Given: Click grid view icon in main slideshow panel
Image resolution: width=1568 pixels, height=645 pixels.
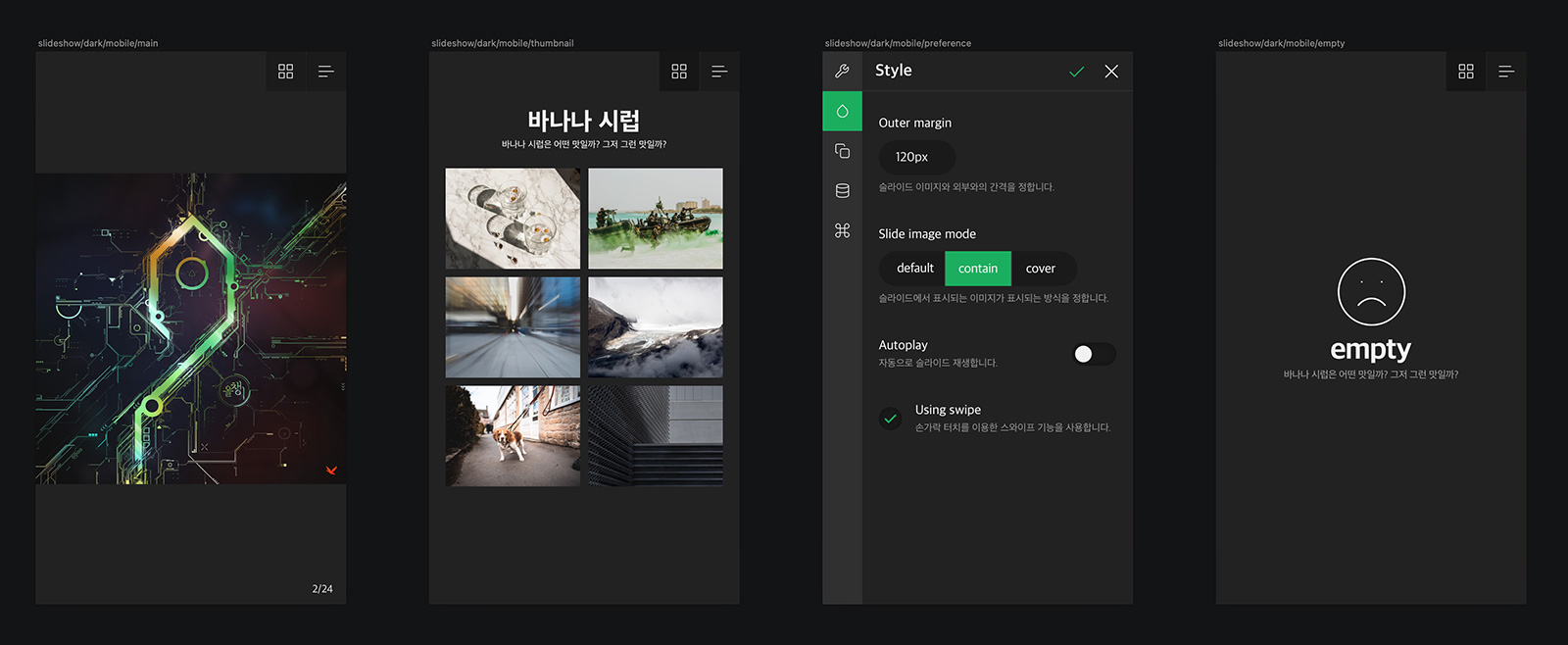Looking at the screenshot, I should point(285,72).
